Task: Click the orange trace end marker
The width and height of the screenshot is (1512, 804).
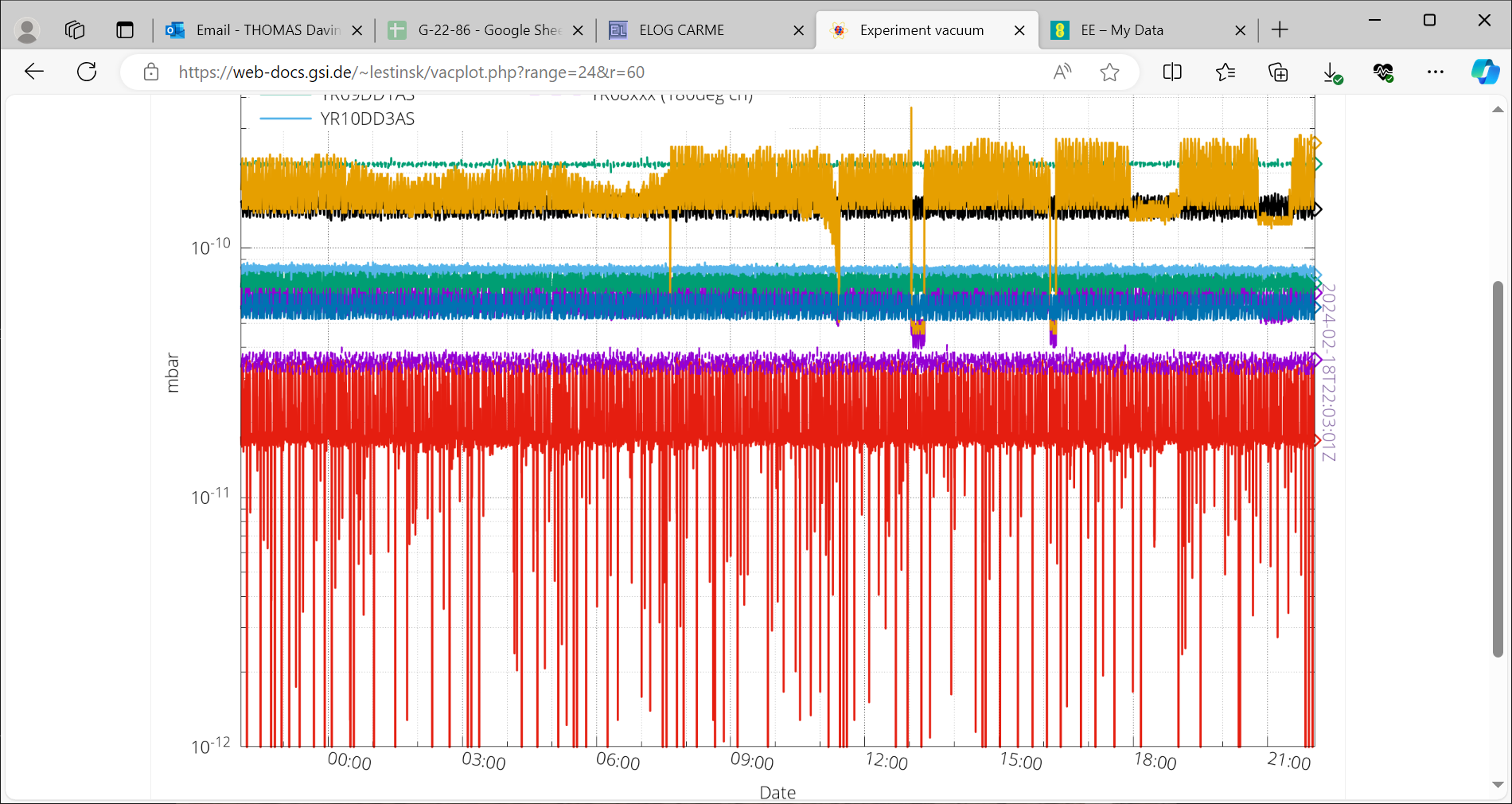Action: point(1317,143)
